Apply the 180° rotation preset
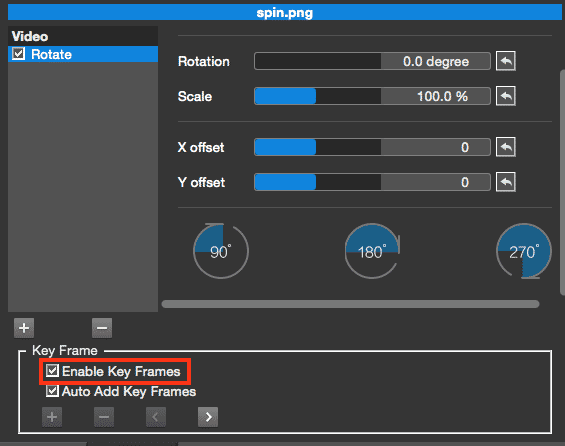 pos(372,251)
